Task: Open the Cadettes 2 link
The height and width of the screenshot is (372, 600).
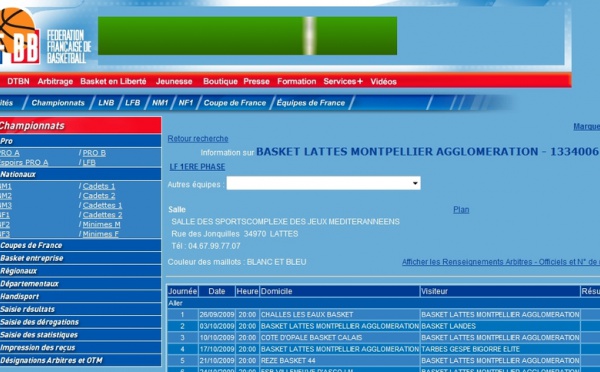Action: click(103, 215)
